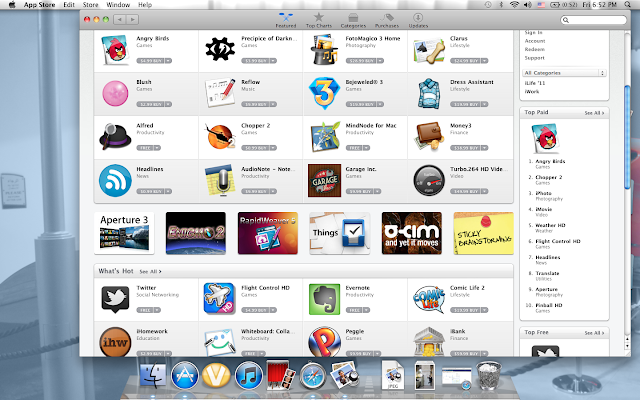Open the Support link in sidebar
640x400 pixels.
[x=535, y=58]
